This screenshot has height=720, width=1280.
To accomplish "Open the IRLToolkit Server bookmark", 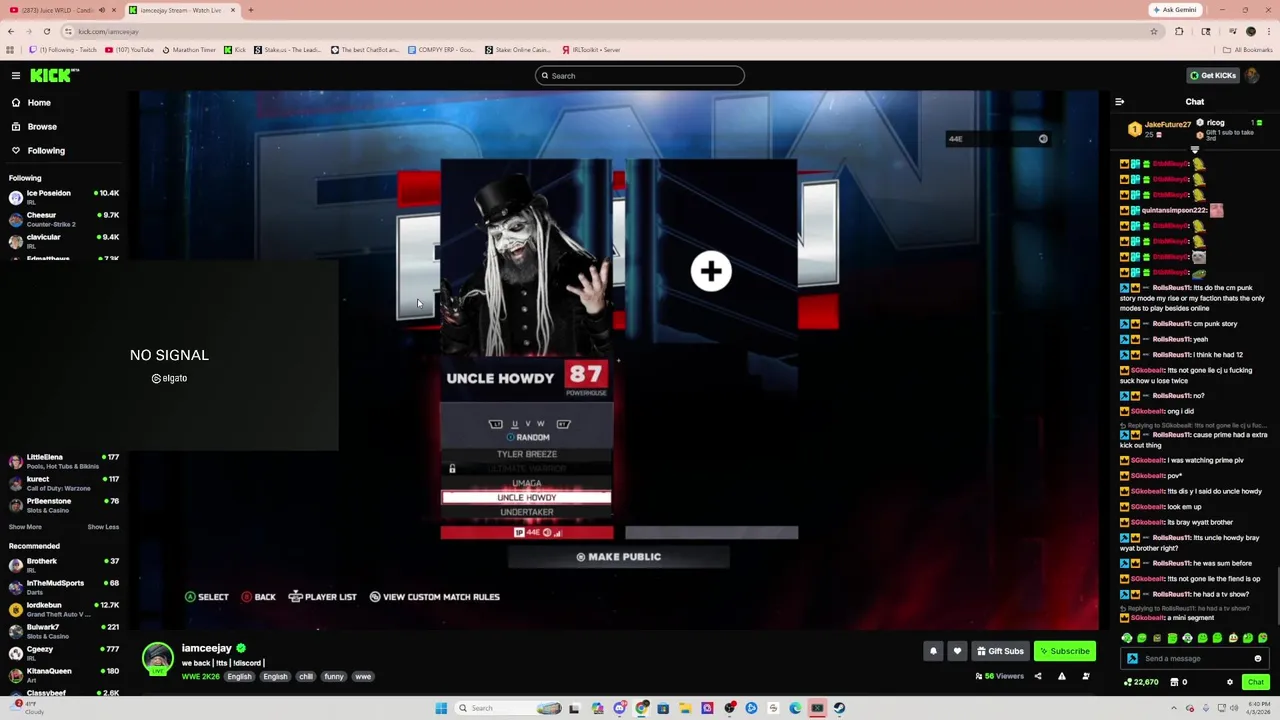I will pos(590,50).
